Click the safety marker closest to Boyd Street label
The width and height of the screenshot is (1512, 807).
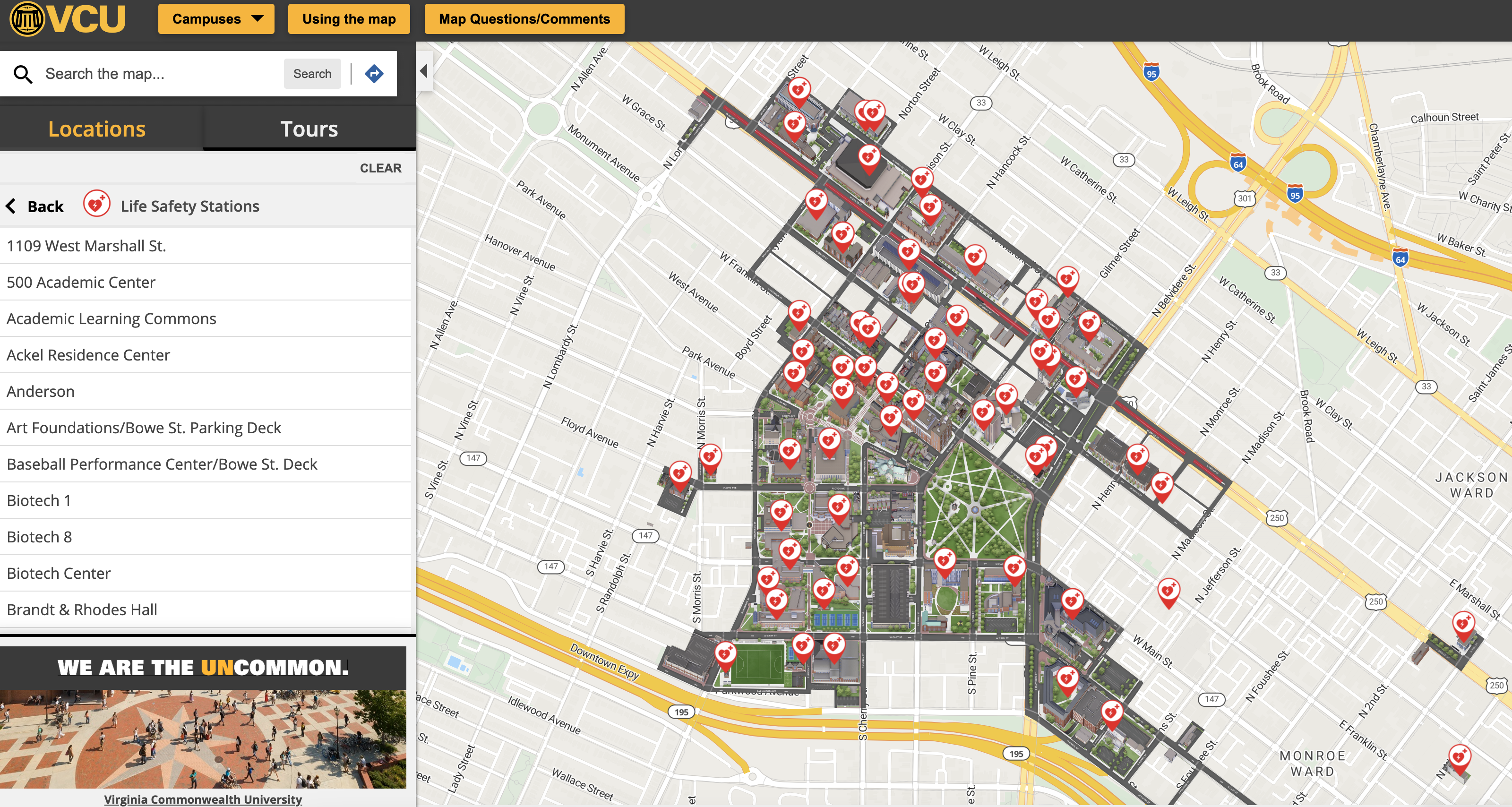pyautogui.click(x=799, y=314)
